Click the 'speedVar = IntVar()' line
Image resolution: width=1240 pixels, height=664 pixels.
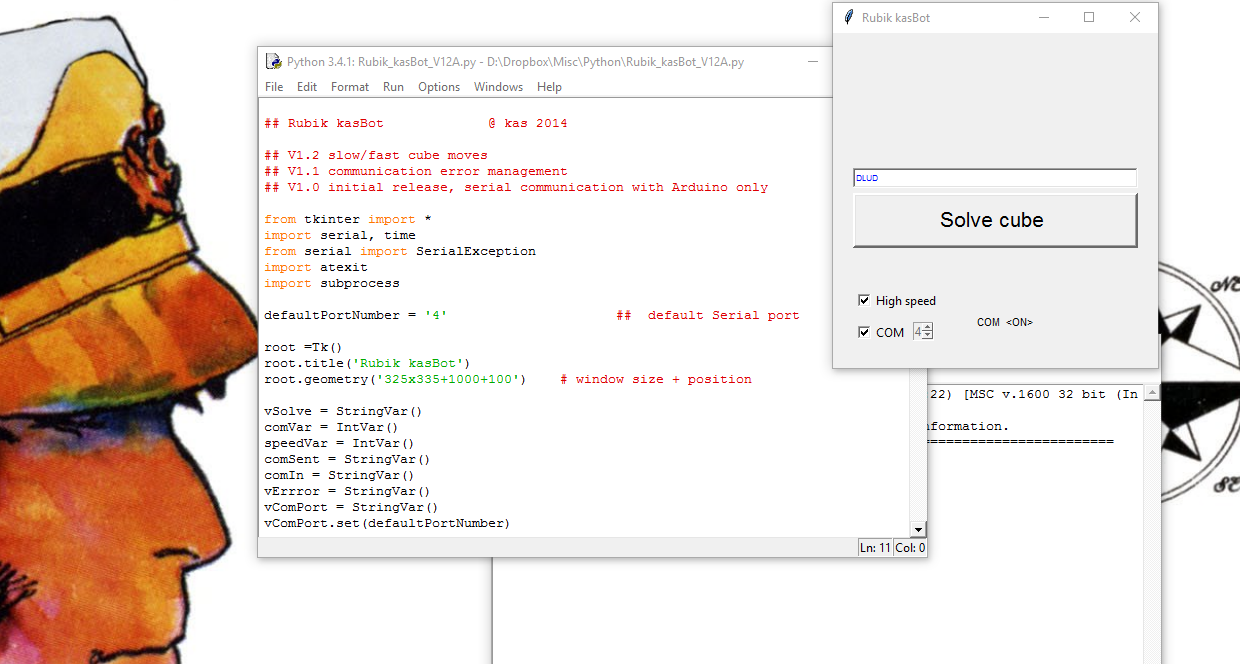point(340,443)
